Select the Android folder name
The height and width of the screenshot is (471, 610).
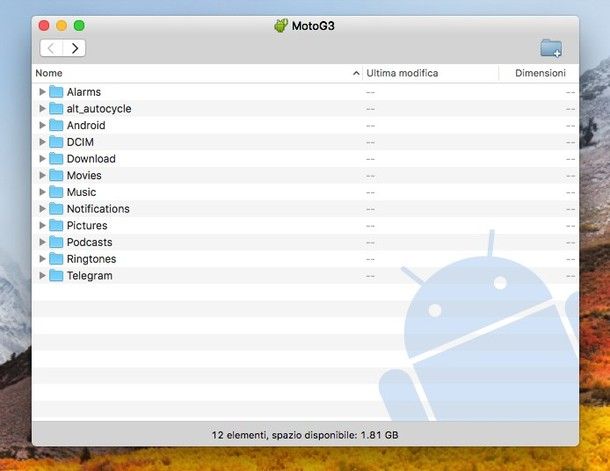[x=86, y=125]
